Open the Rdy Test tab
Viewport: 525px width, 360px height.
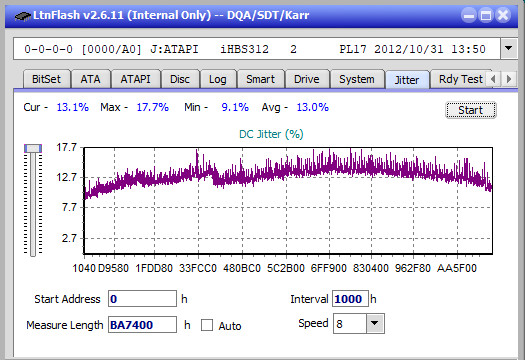pos(460,79)
